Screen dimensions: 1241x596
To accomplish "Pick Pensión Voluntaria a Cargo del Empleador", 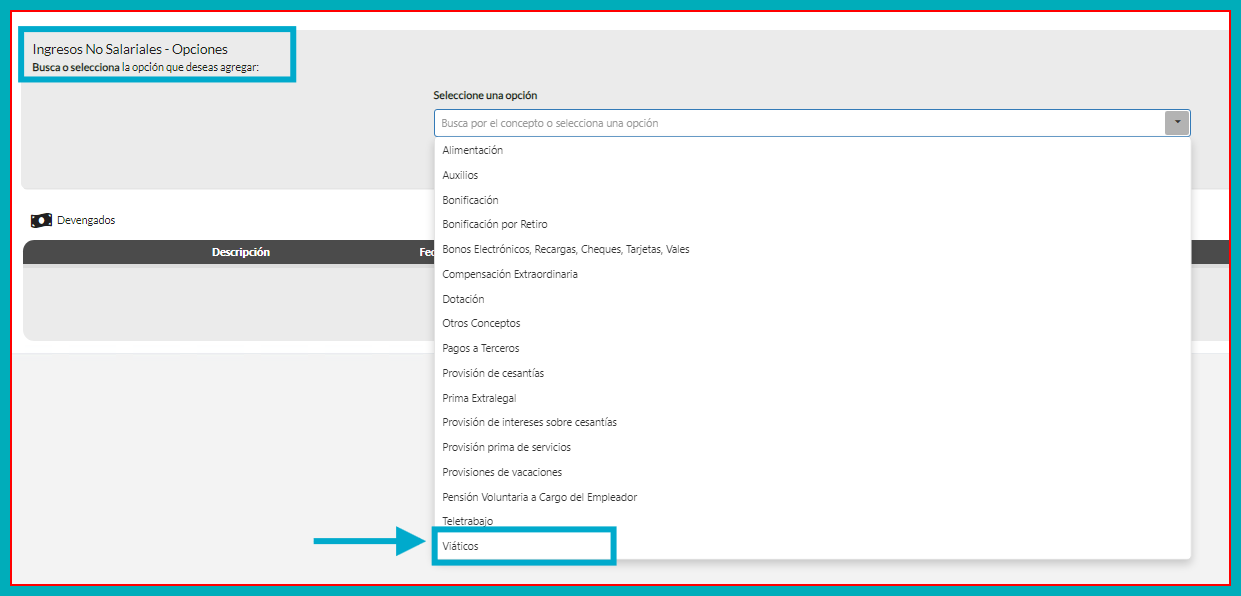I will pos(812,497).
